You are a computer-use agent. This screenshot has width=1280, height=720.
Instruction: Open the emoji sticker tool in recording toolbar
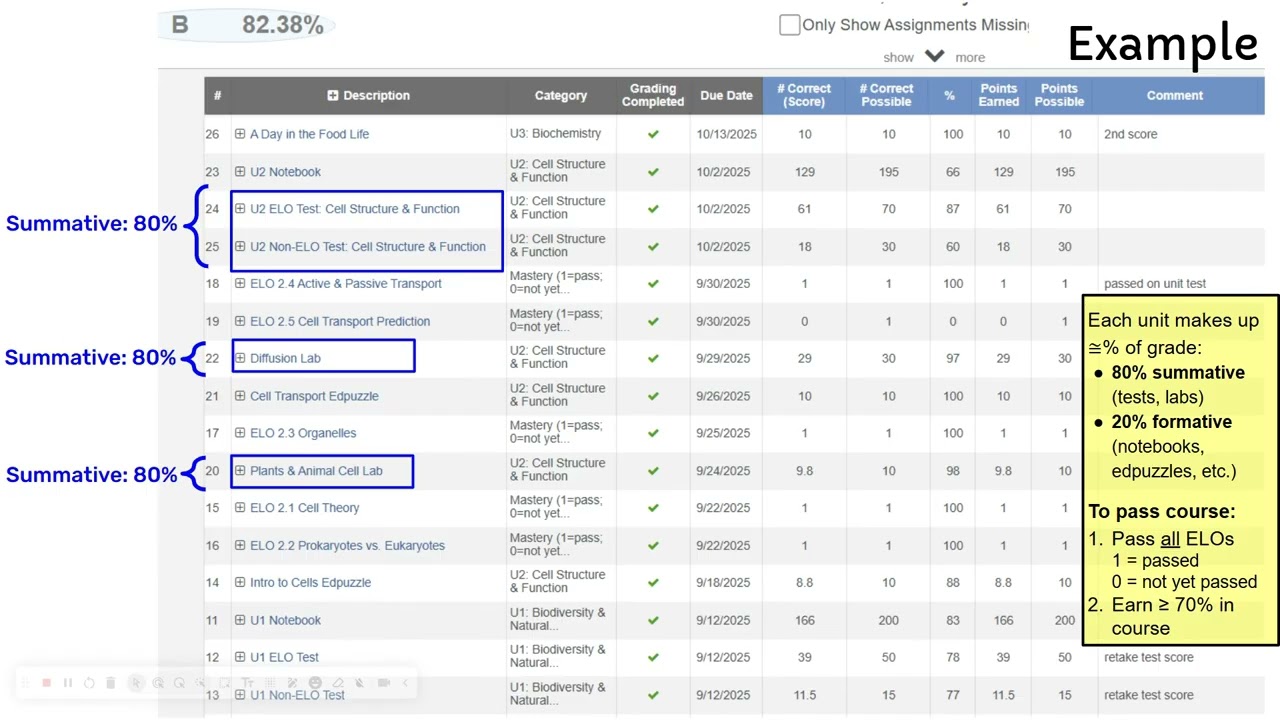coord(315,683)
